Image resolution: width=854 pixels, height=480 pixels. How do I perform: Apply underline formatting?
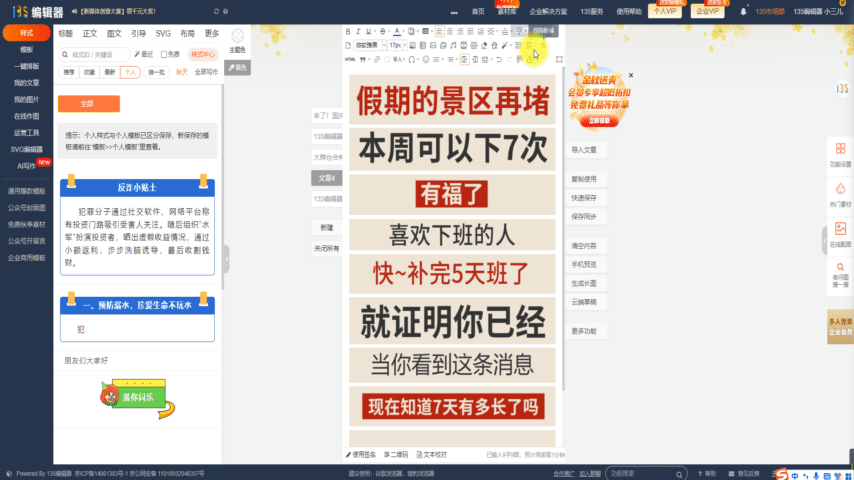(369, 31)
